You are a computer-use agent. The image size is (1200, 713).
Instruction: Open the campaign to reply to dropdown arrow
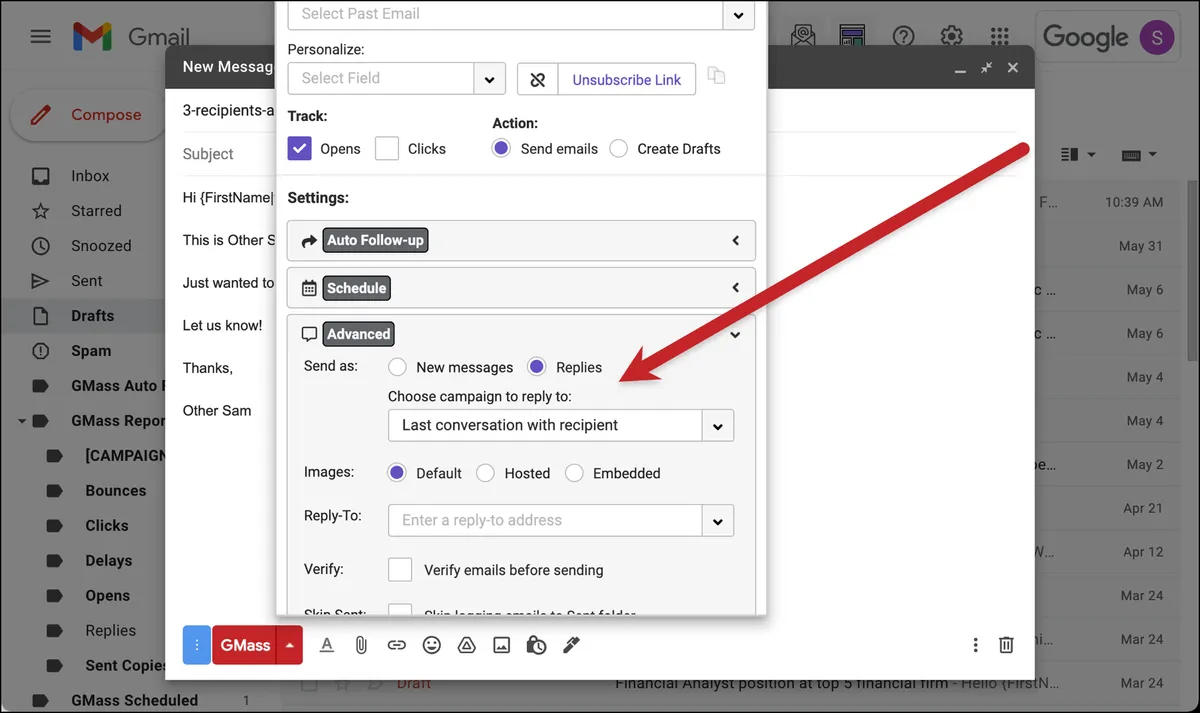718,425
